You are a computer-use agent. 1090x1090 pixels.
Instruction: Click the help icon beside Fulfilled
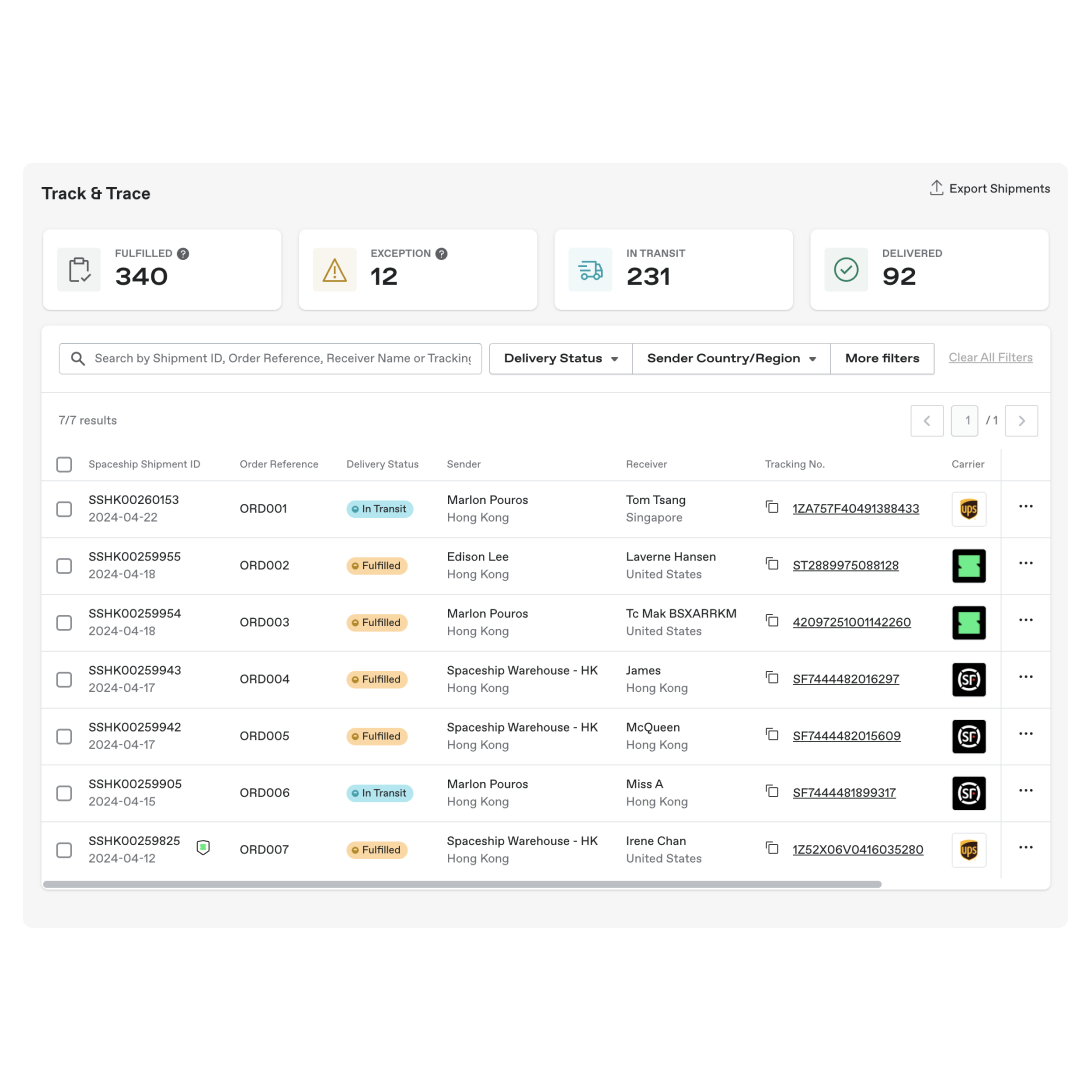tap(183, 254)
